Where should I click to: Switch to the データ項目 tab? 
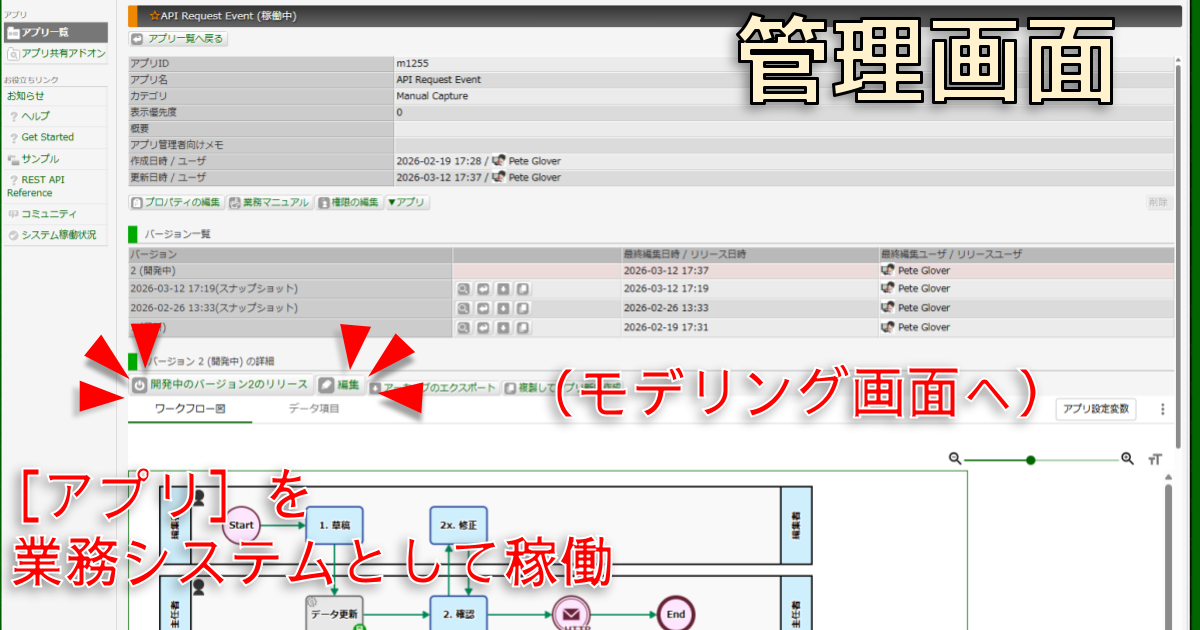pos(314,409)
